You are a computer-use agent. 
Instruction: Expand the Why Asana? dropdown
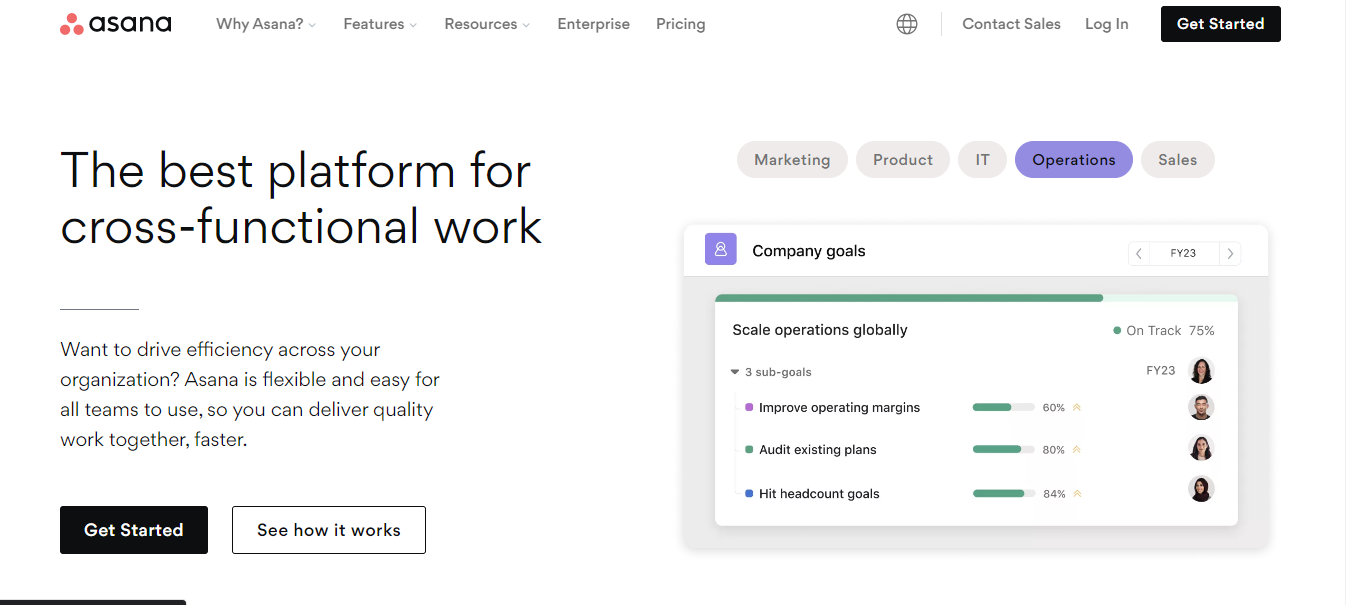point(265,23)
